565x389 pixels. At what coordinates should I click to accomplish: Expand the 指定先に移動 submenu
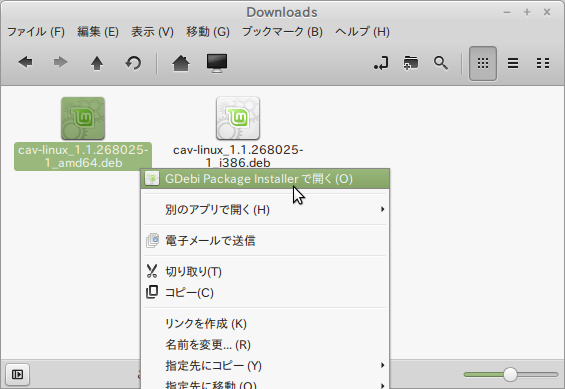(265, 384)
